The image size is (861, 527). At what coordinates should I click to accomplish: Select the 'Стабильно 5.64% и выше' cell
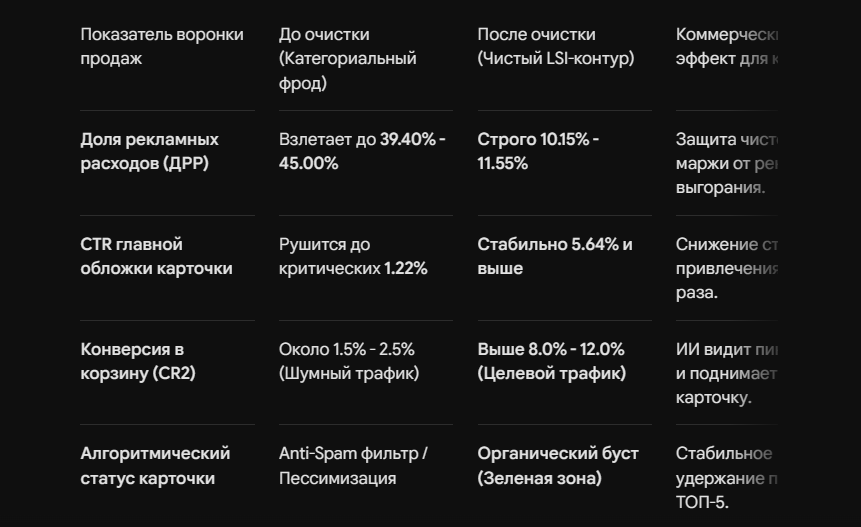(x=555, y=256)
